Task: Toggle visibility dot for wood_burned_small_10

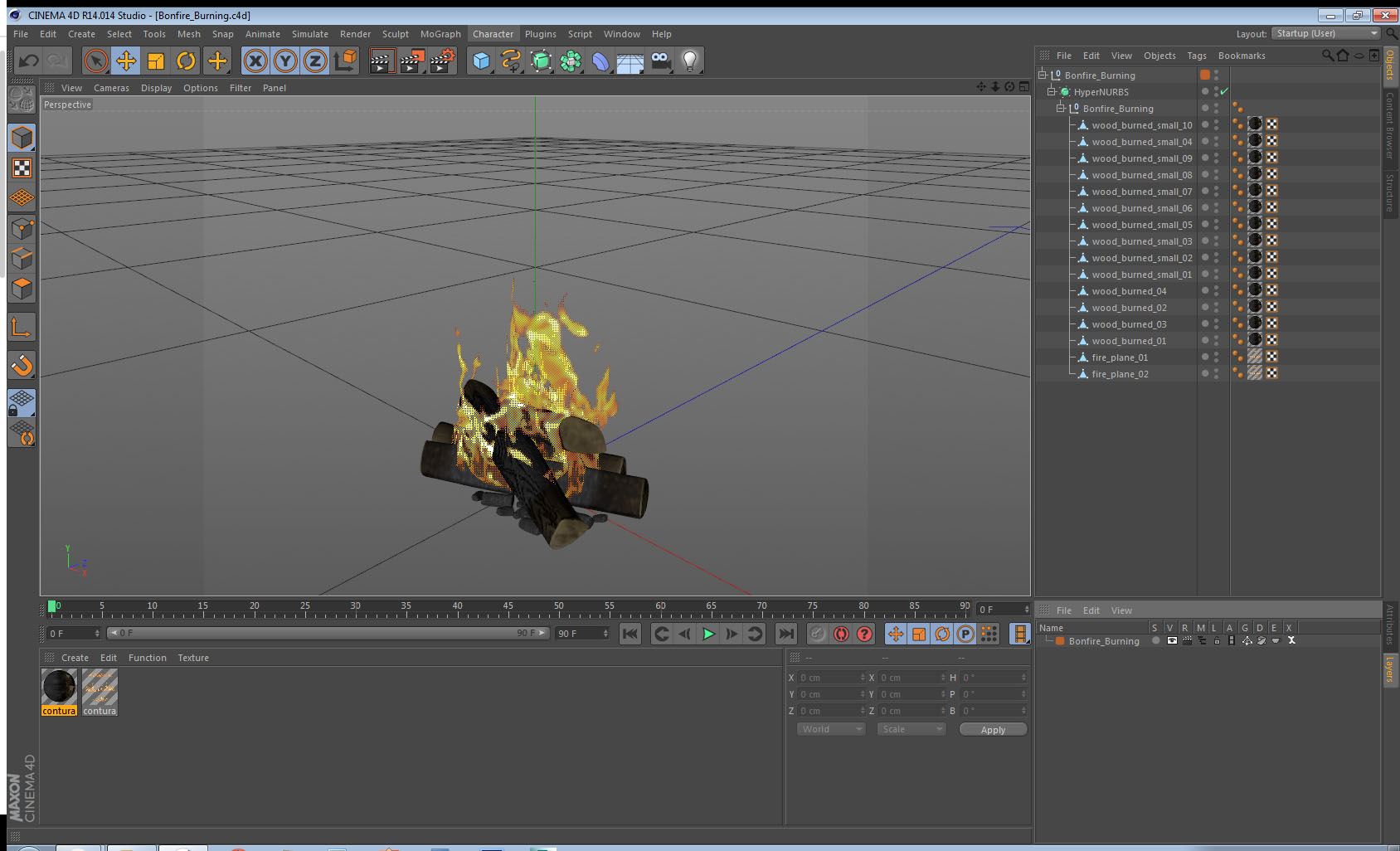Action: pyautogui.click(x=1205, y=124)
